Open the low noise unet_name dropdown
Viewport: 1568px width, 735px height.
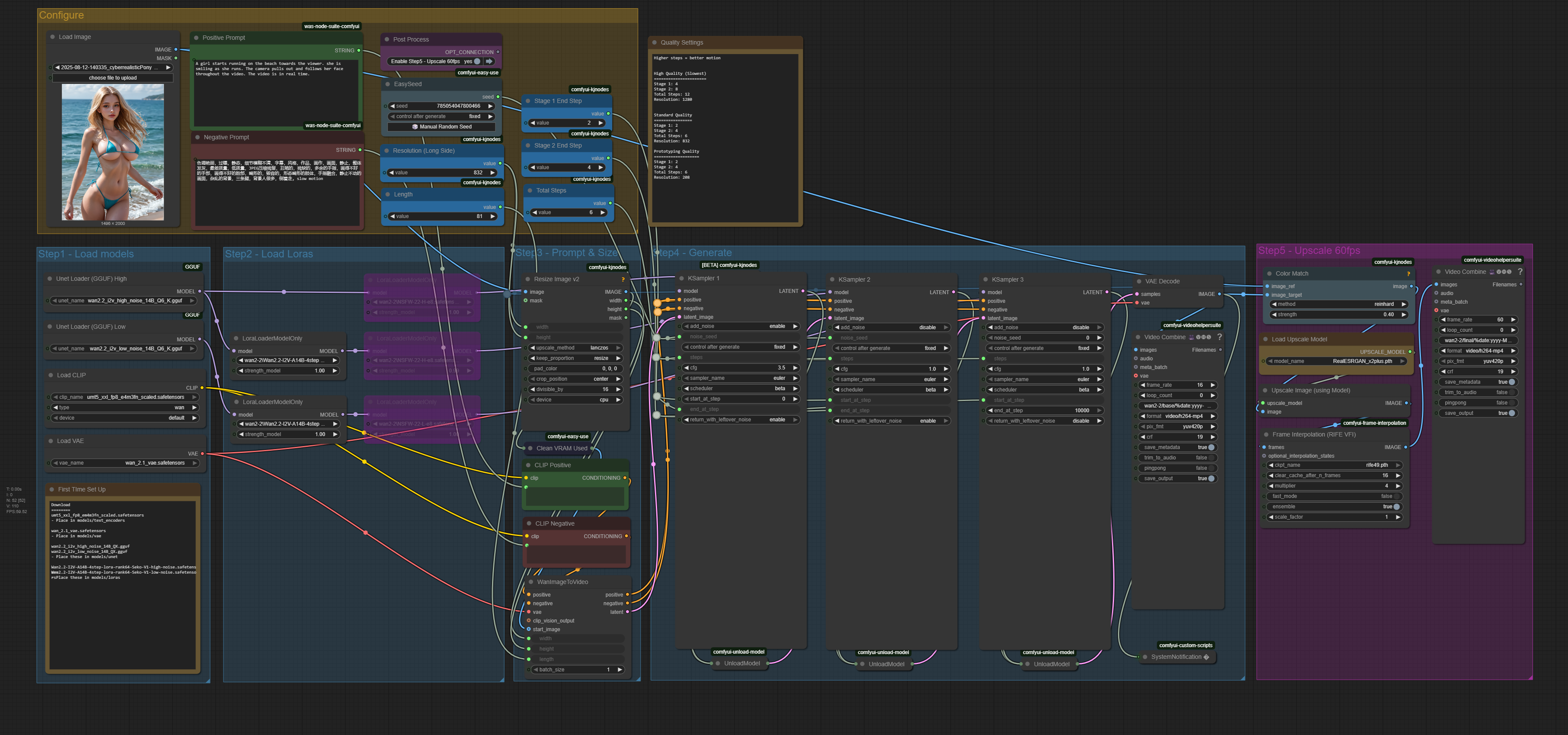(x=124, y=349)
